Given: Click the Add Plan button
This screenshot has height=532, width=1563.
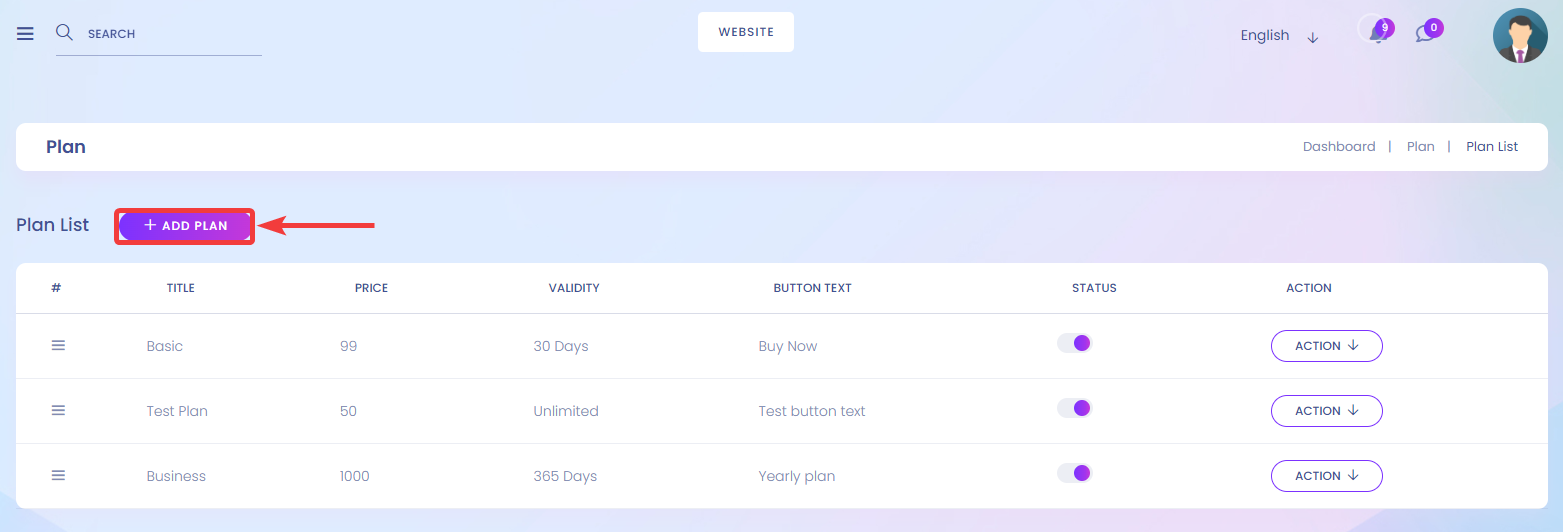Looking at the screenshot, I should [x=185, y=226].
